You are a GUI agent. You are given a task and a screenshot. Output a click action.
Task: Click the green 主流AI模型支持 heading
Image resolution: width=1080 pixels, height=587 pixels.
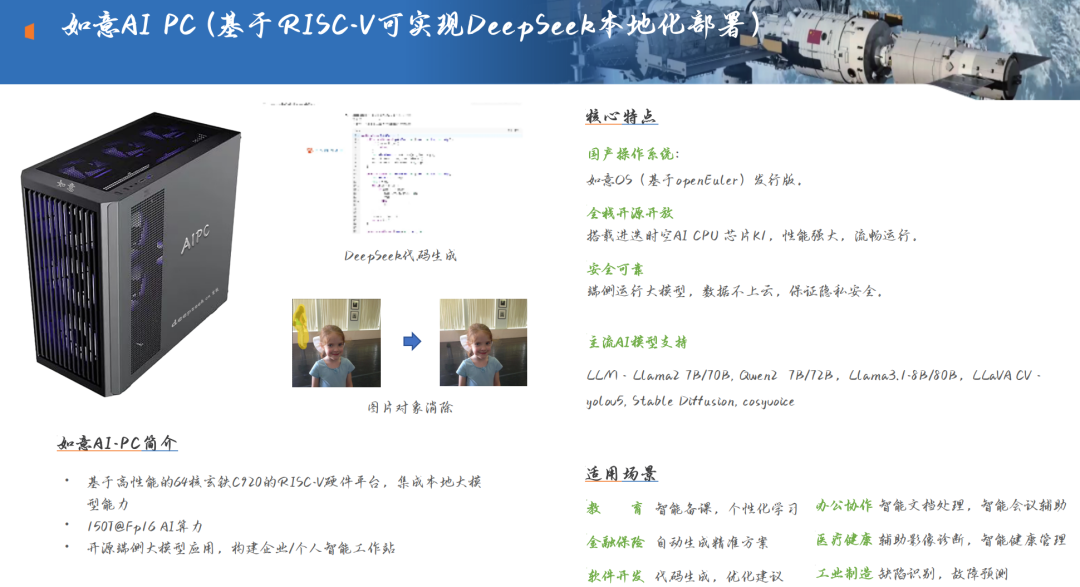(637, 342)
